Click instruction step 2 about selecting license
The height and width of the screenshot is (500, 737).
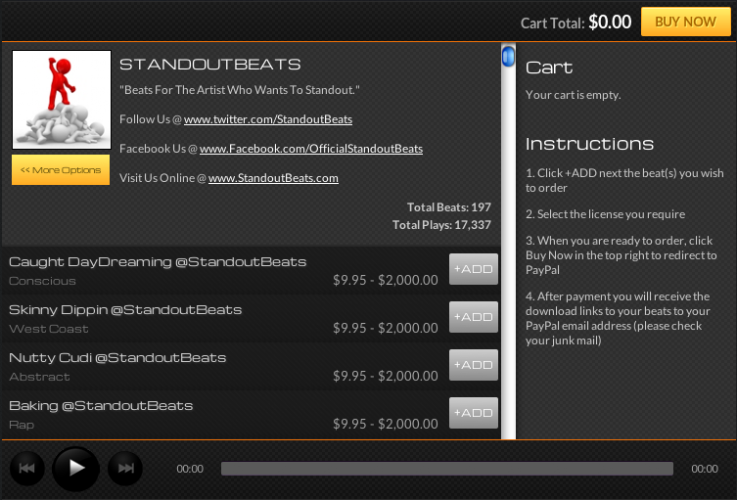pos(605,214)
